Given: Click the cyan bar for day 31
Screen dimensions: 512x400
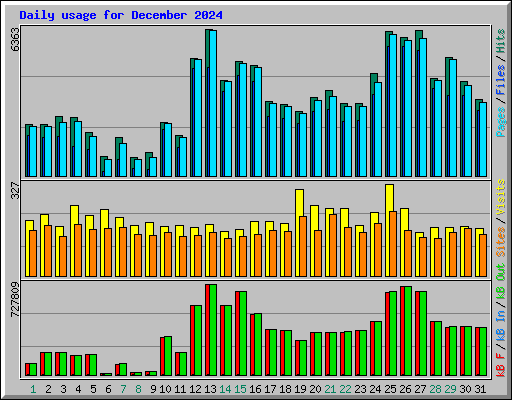Looking at the screenshot, I should [x=483, y=139].
